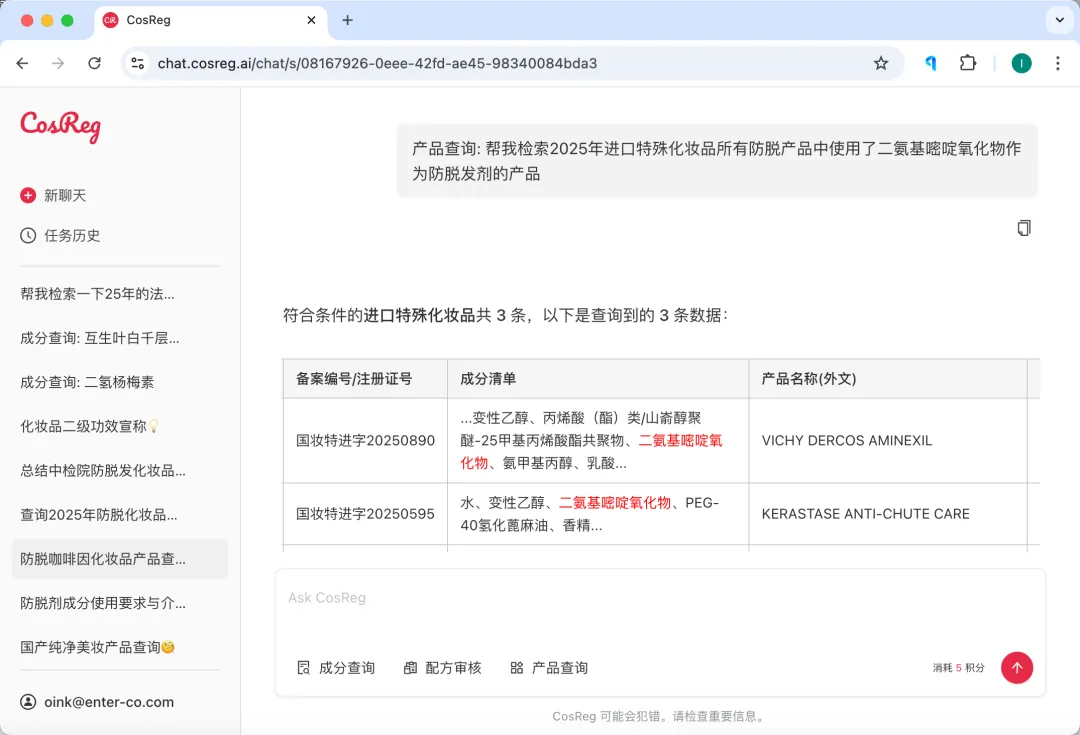The width and height of the screenshot is (1080, 735).
Task: Click the forward navigation arrow
Action: point(58,63)
